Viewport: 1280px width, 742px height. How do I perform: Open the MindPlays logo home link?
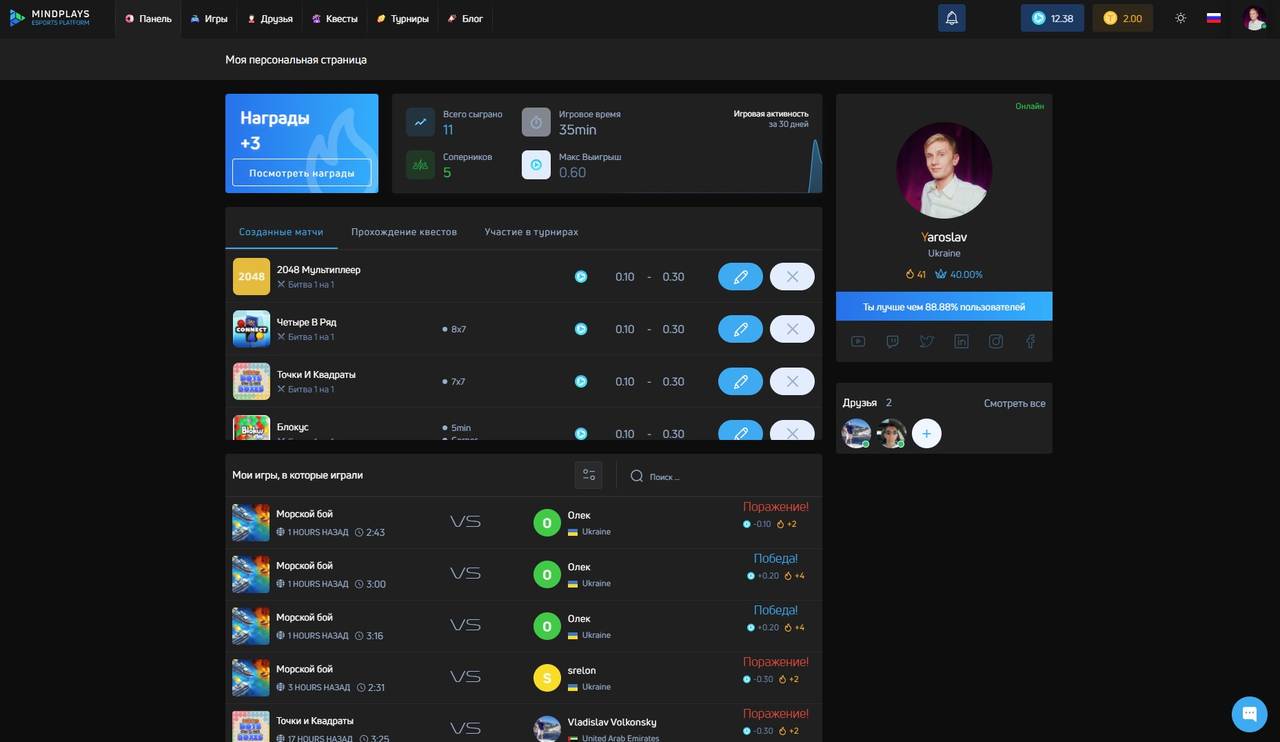click(50, 18)
